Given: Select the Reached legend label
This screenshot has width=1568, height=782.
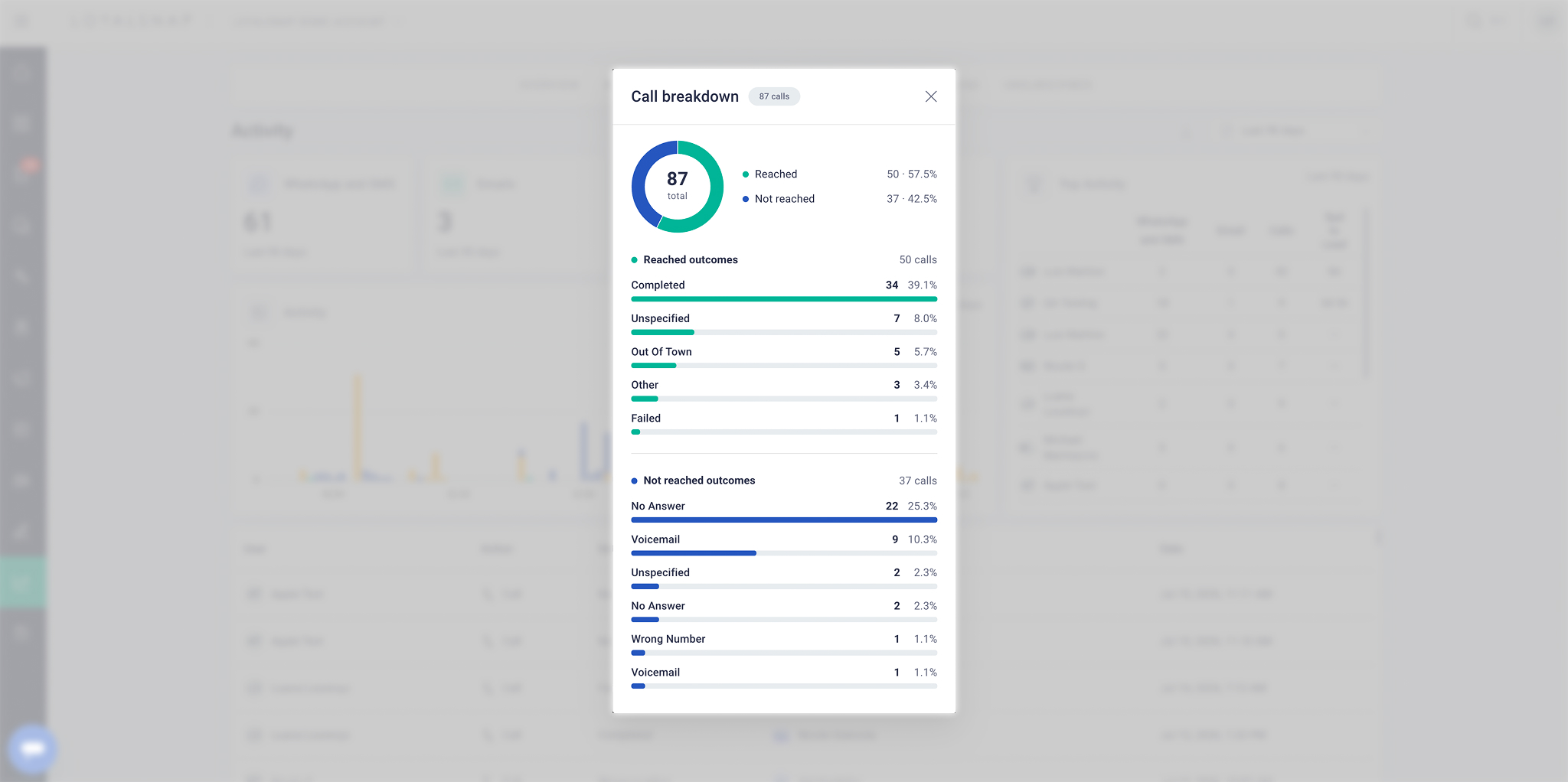Looking at the screenshot, I should point(776,174).
